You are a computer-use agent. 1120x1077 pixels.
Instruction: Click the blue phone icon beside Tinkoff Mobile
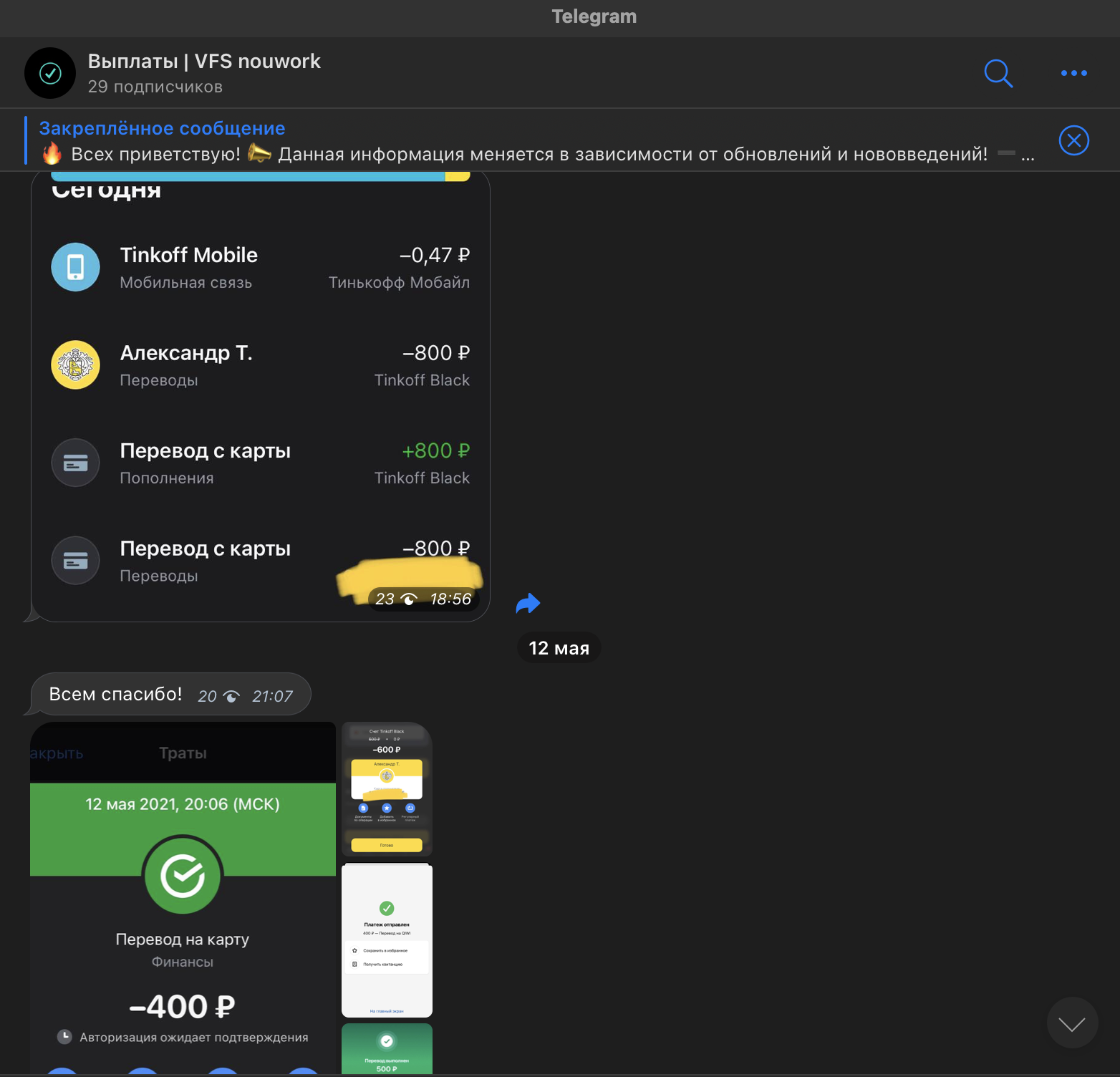tap(75, 267)
